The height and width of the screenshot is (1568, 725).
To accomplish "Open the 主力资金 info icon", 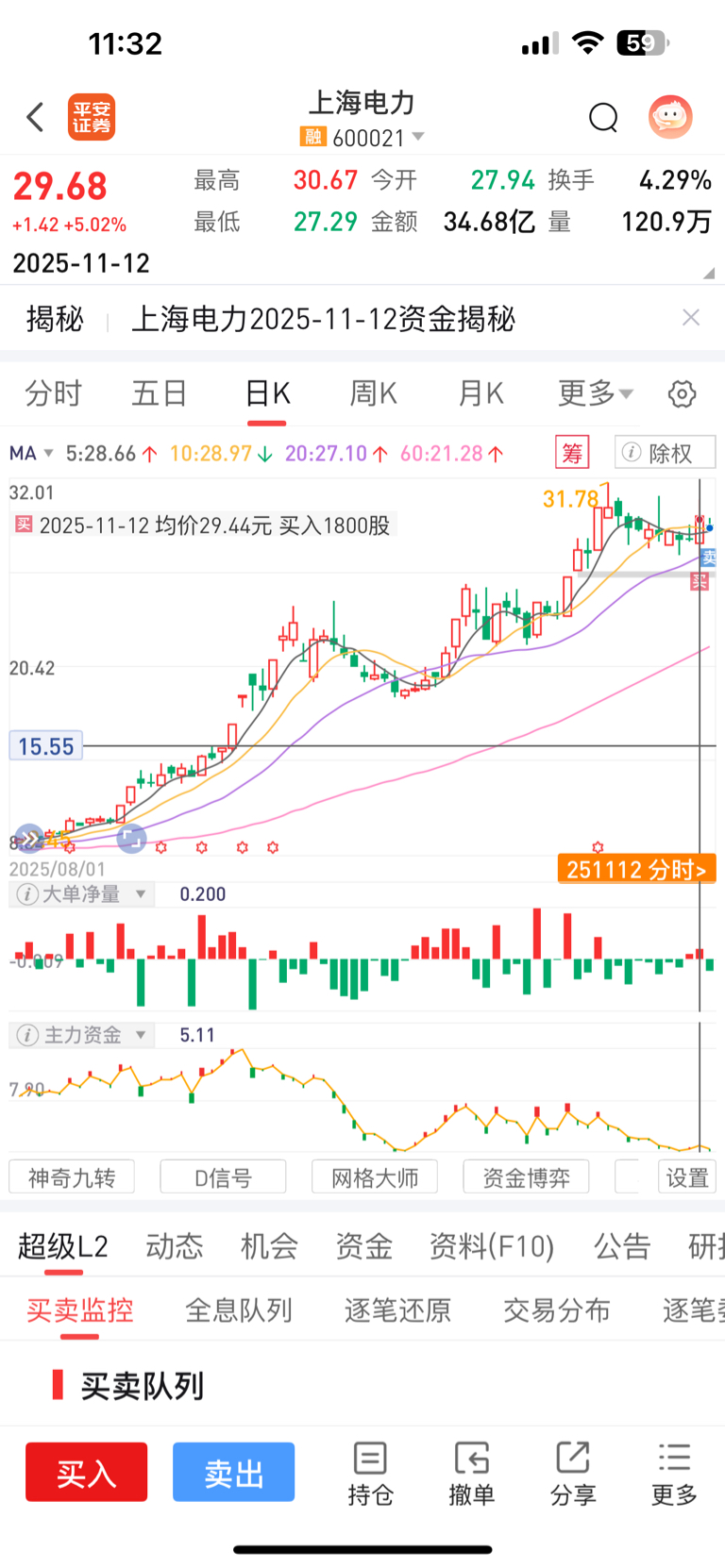I will click(27, 1035).
